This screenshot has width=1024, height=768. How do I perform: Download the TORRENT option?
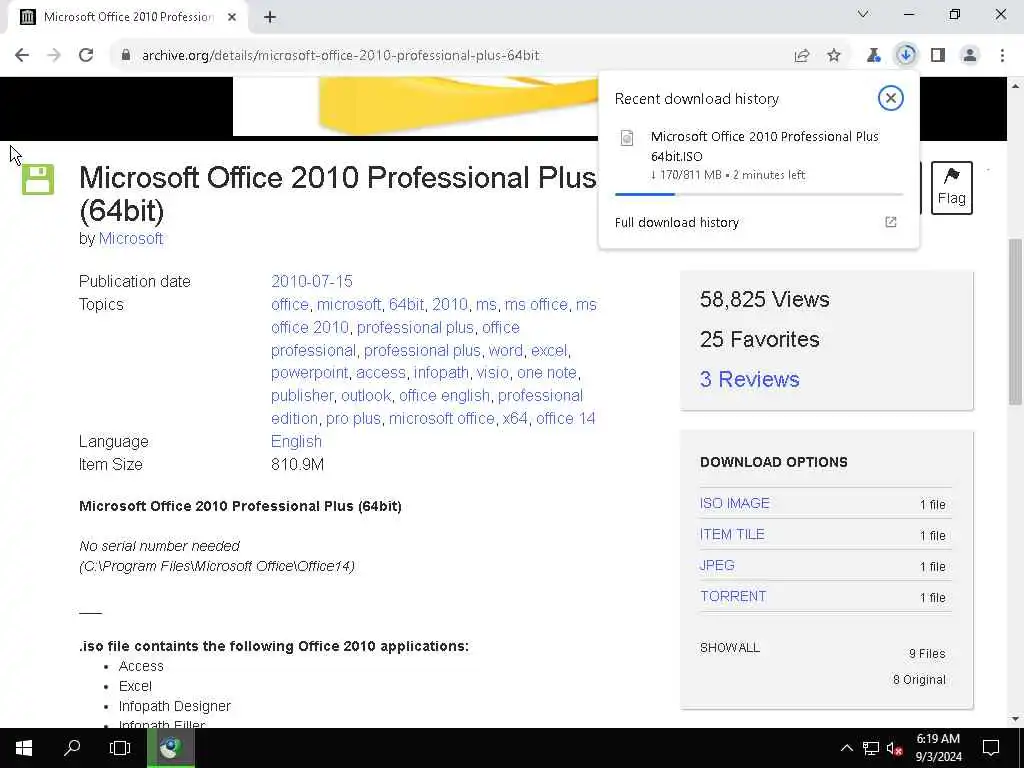point(733,596)
